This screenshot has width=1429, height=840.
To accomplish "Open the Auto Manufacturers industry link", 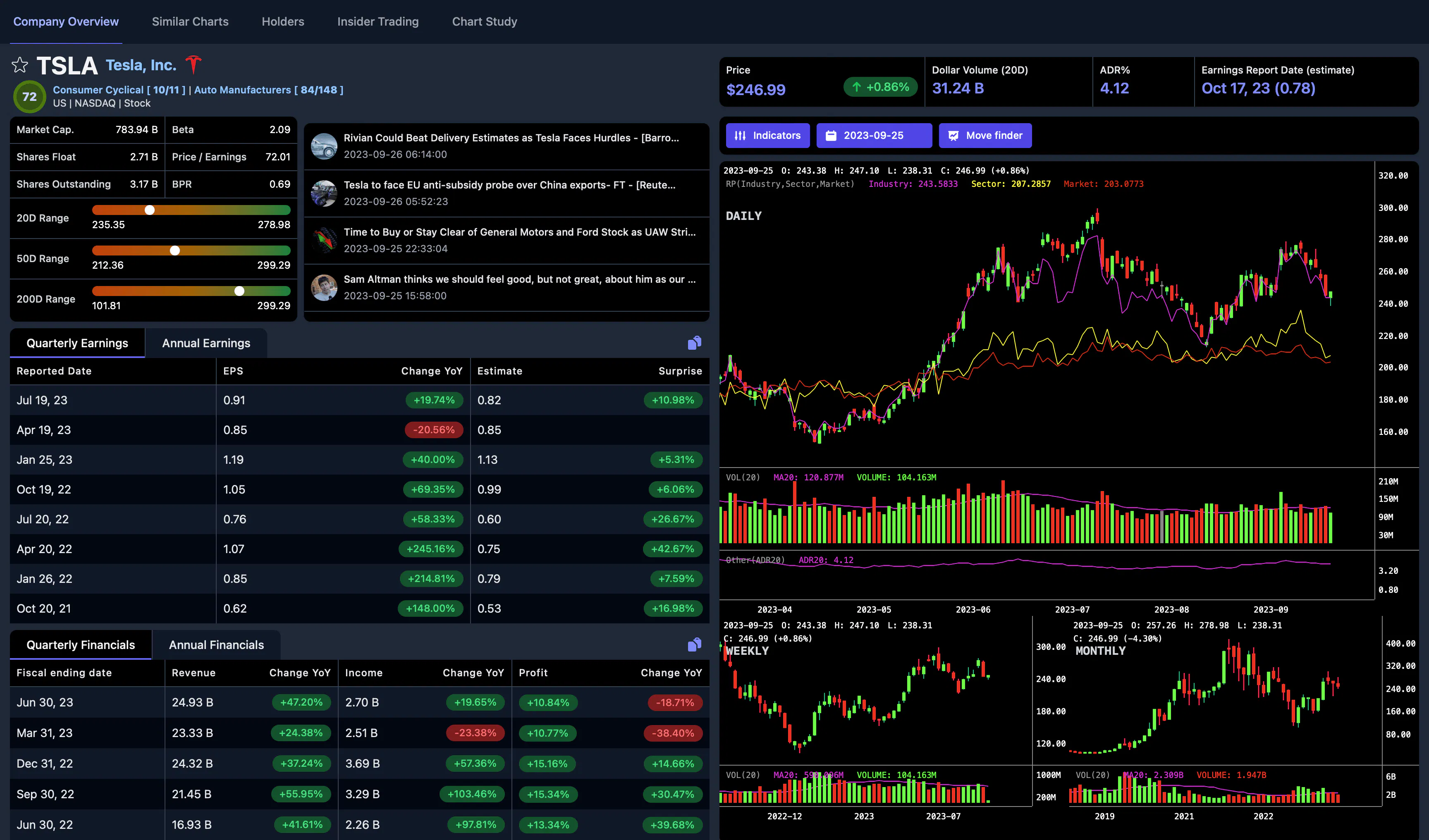I will pyautogui.click(x=268, y=90).
